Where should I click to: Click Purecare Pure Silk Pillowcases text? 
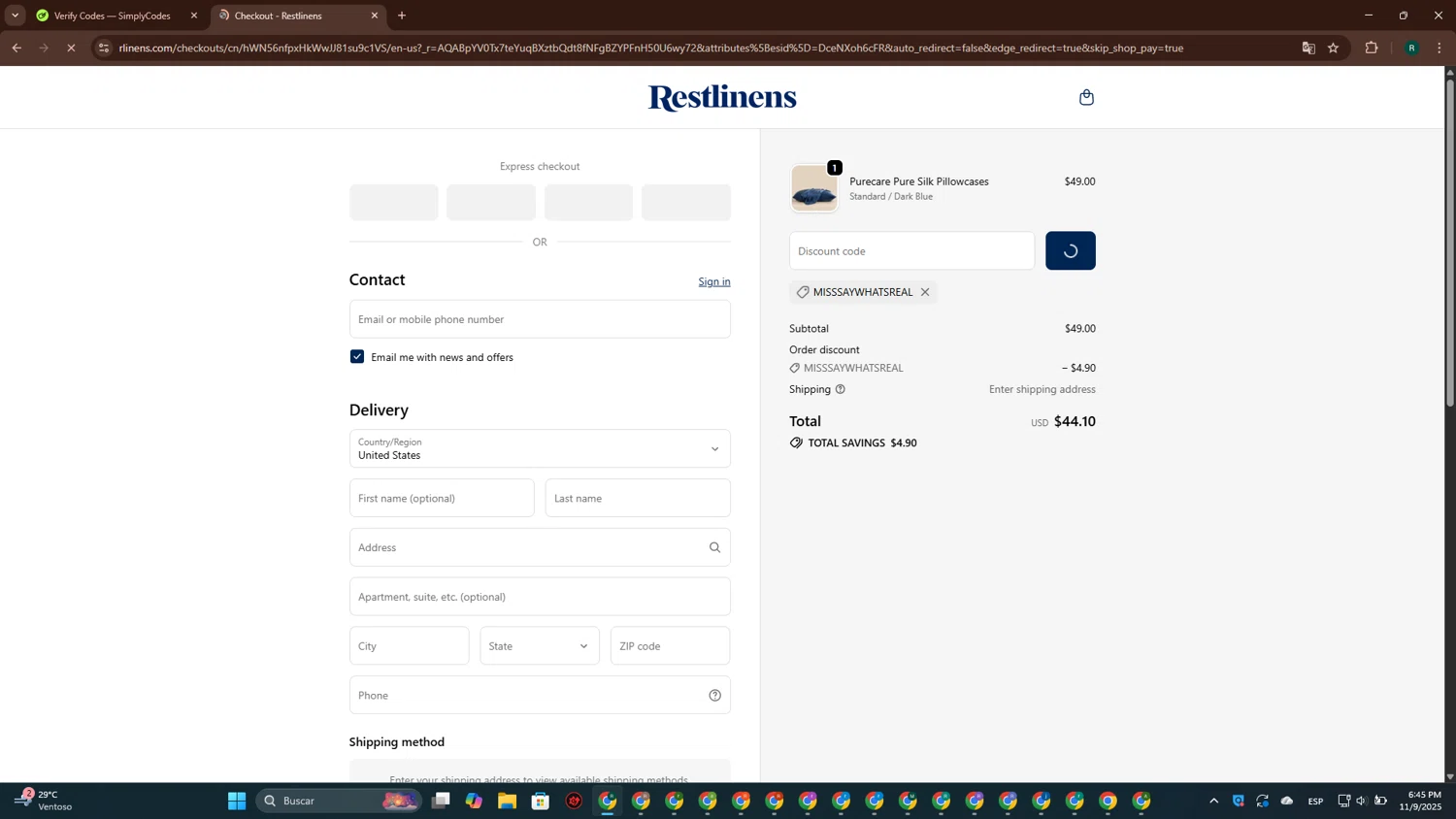coord(919,181)
